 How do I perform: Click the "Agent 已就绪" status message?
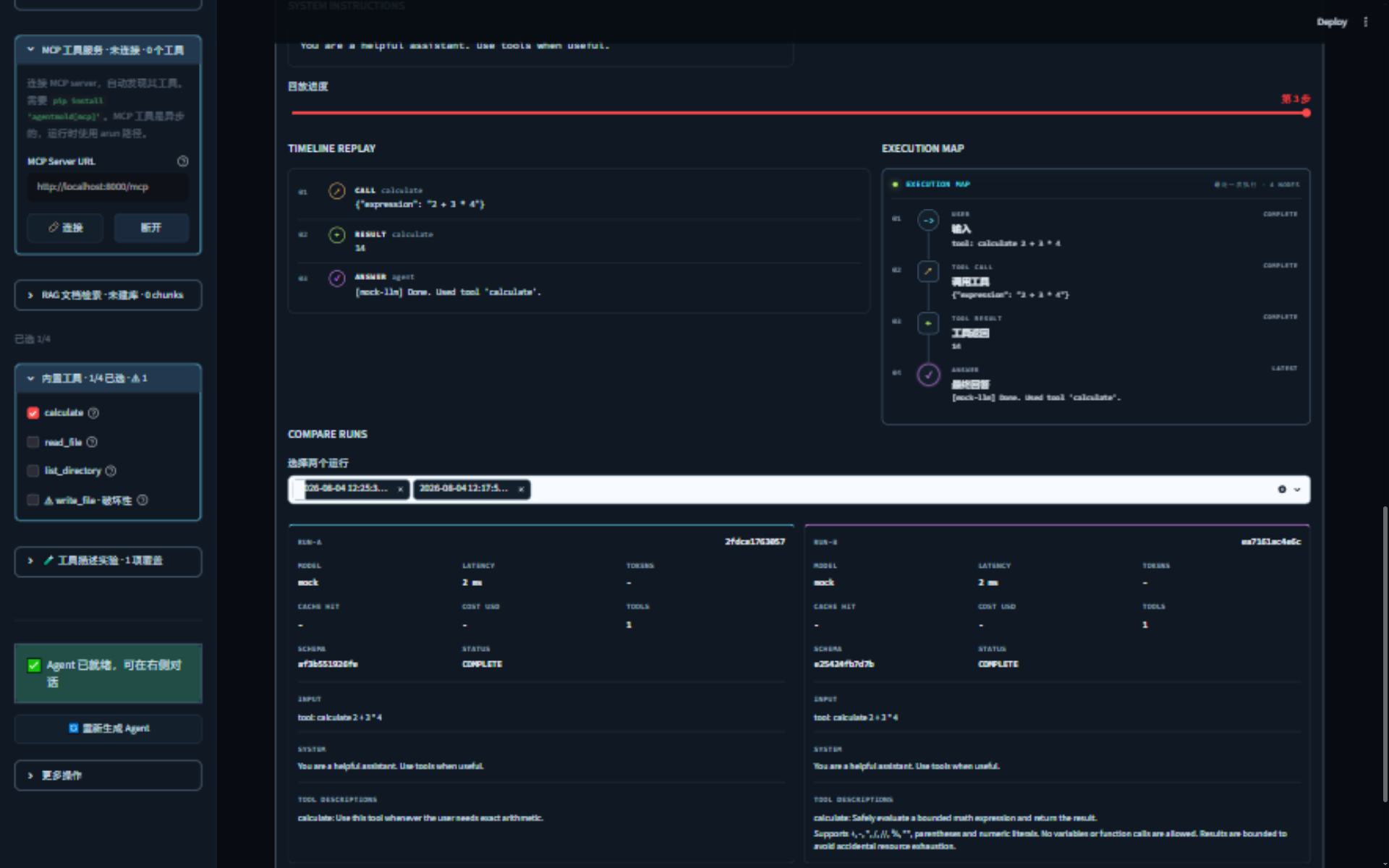[x=108, y=673]
